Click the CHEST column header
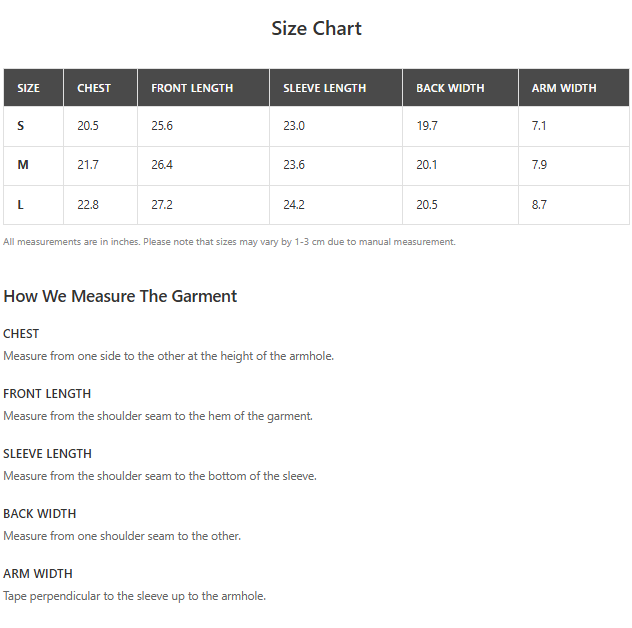The image size is (632, 628). pyautogui.click(x=94, y=88)
